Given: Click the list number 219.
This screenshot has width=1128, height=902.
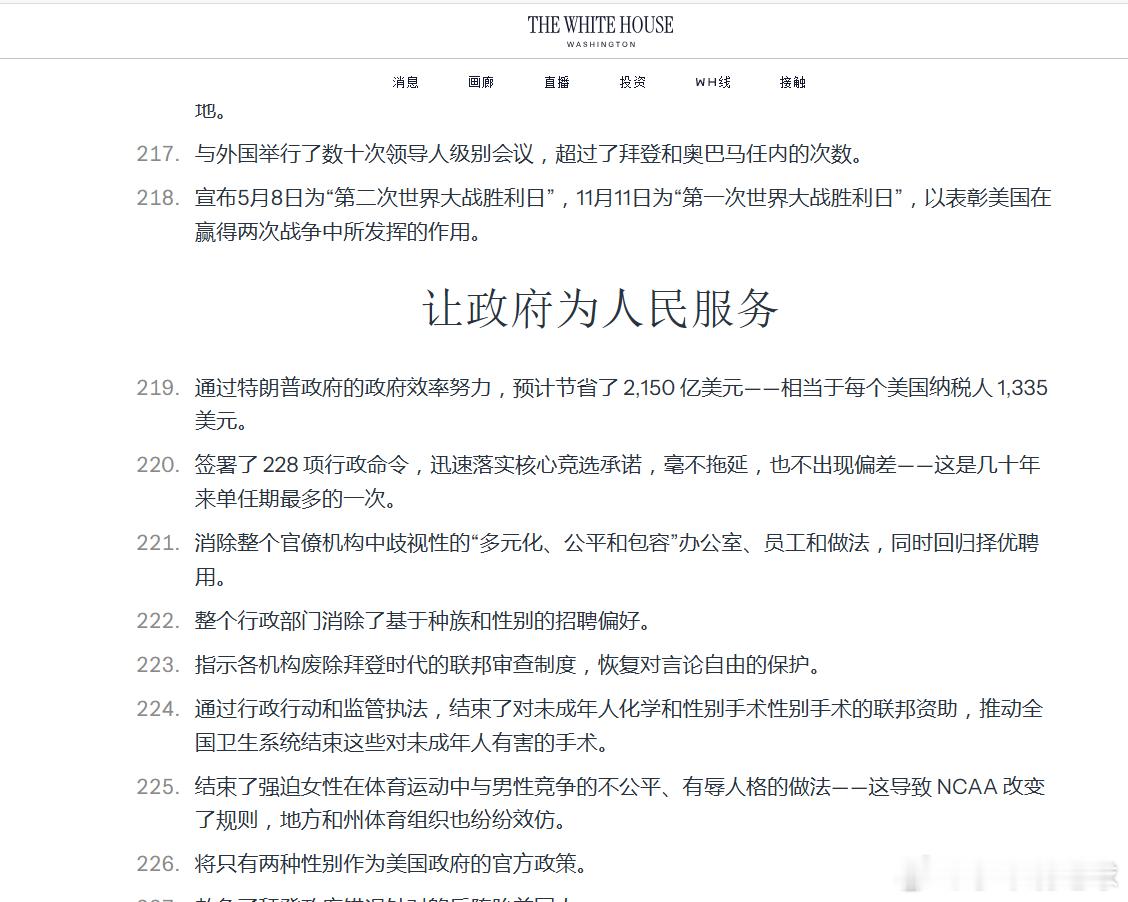Looking at the screenshot, I should [158, 388].
